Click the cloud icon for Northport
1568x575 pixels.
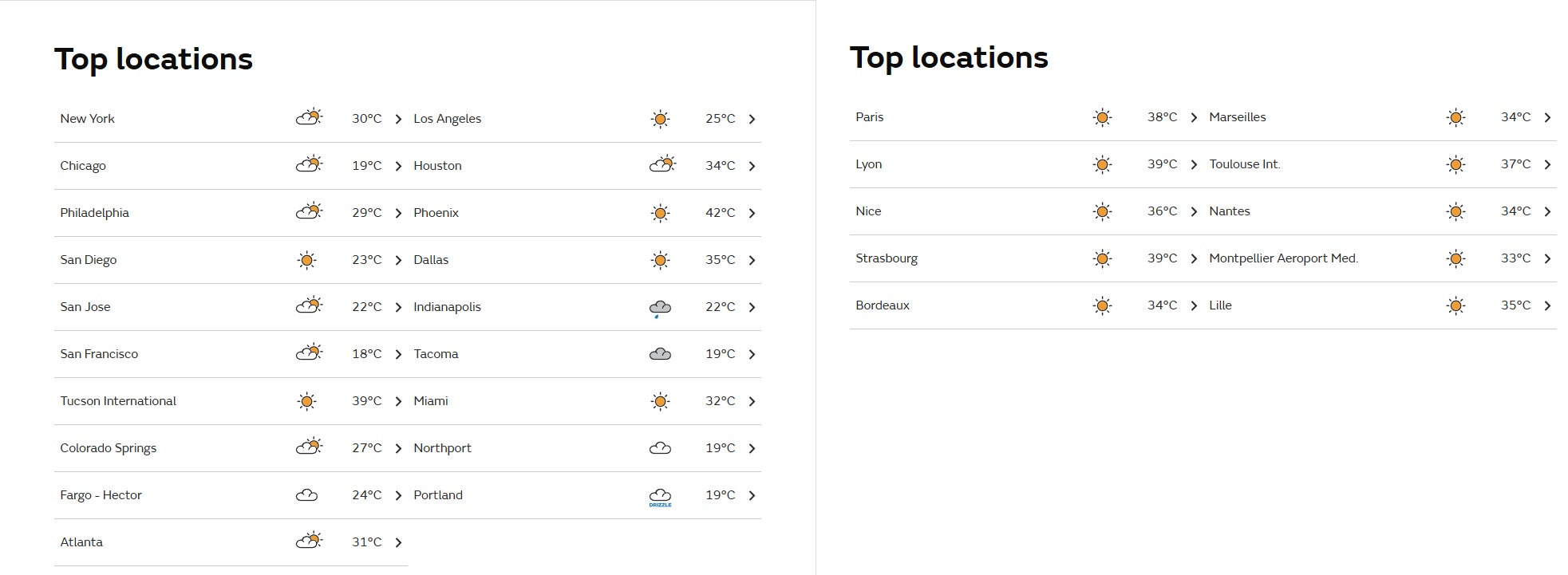click(660, 448)
